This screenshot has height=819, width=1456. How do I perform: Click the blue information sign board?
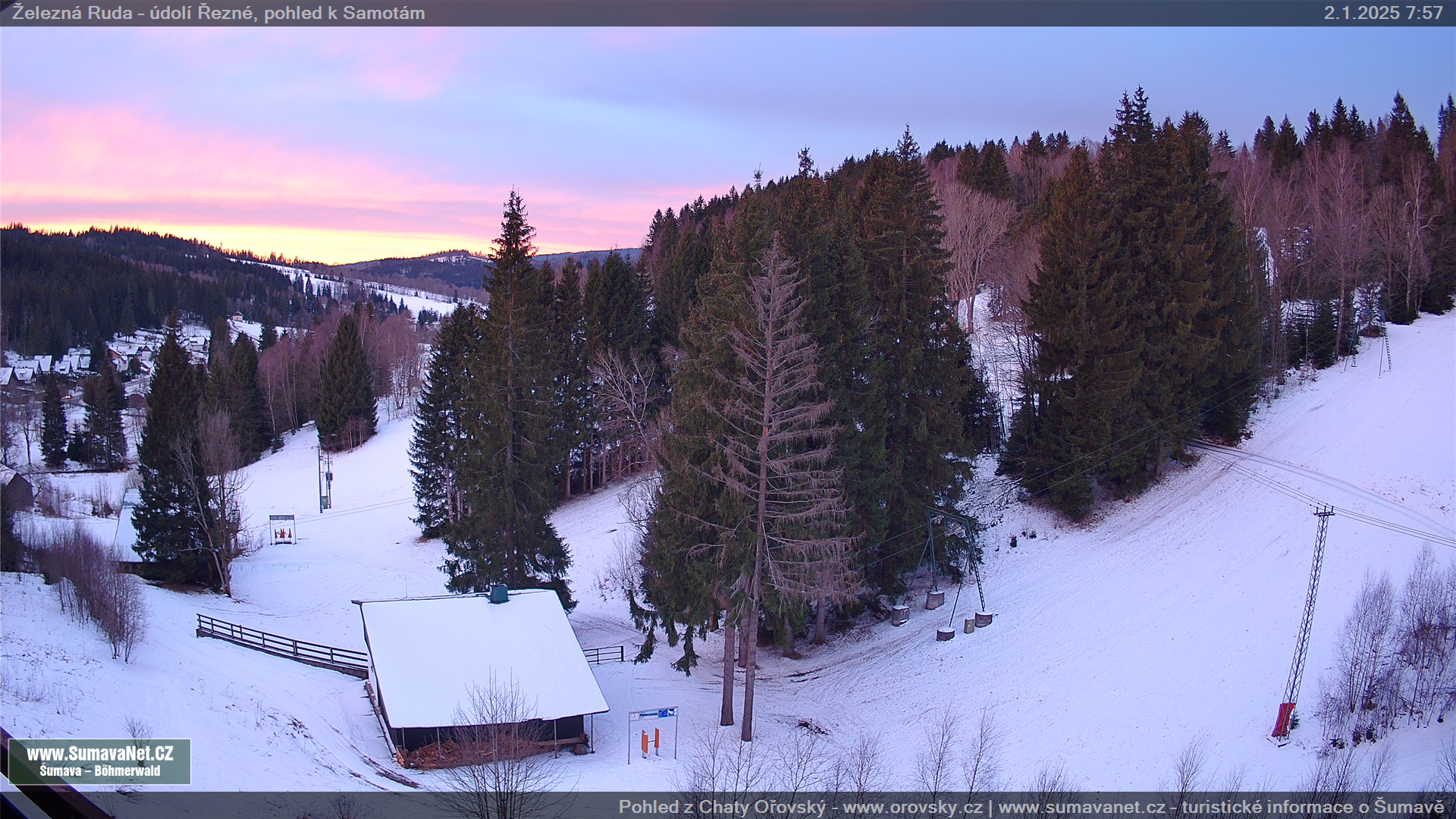point(653,714)
